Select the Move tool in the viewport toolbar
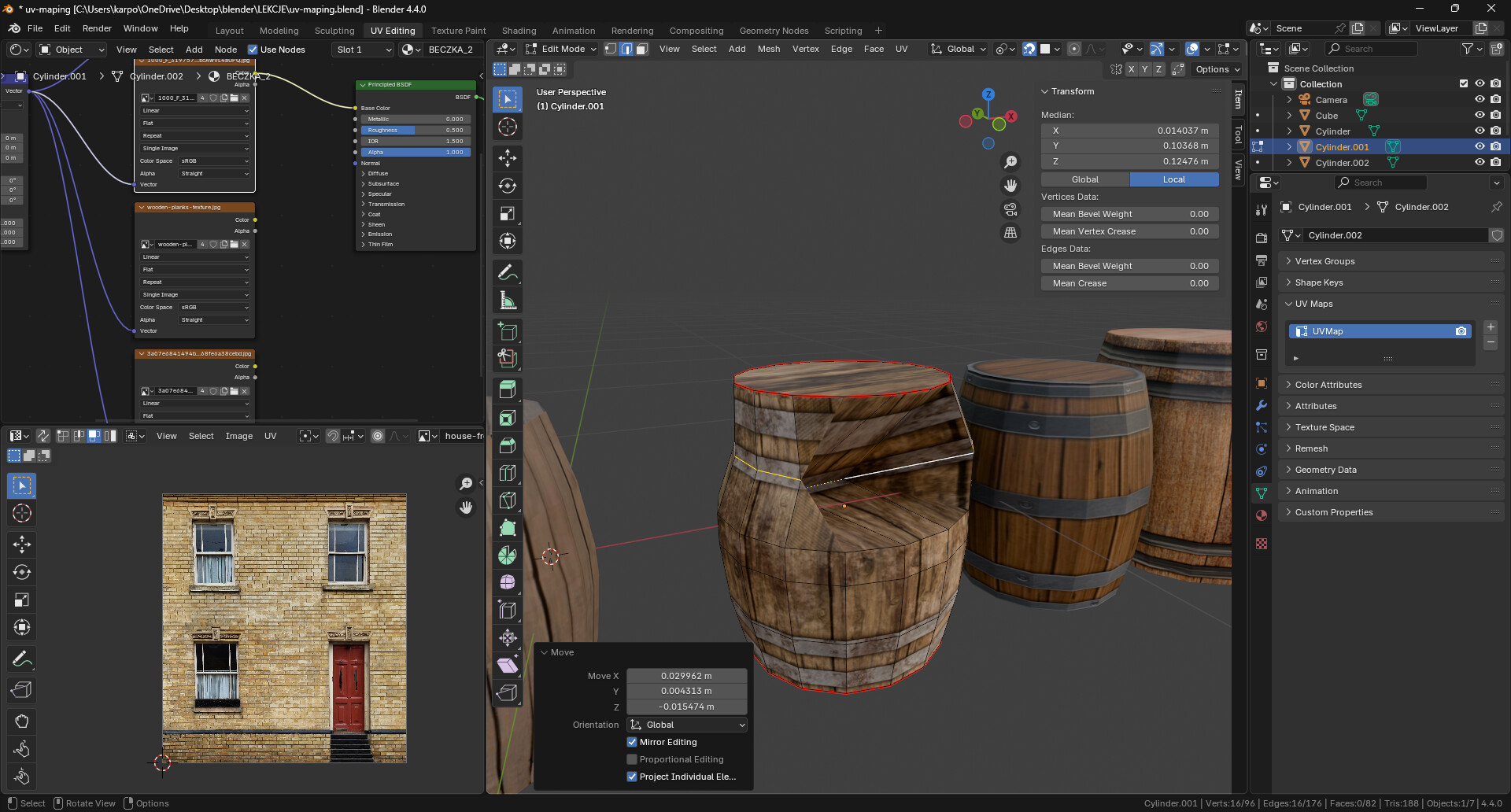This screenshot has width=1511, height=812. [x=508, y=158]
